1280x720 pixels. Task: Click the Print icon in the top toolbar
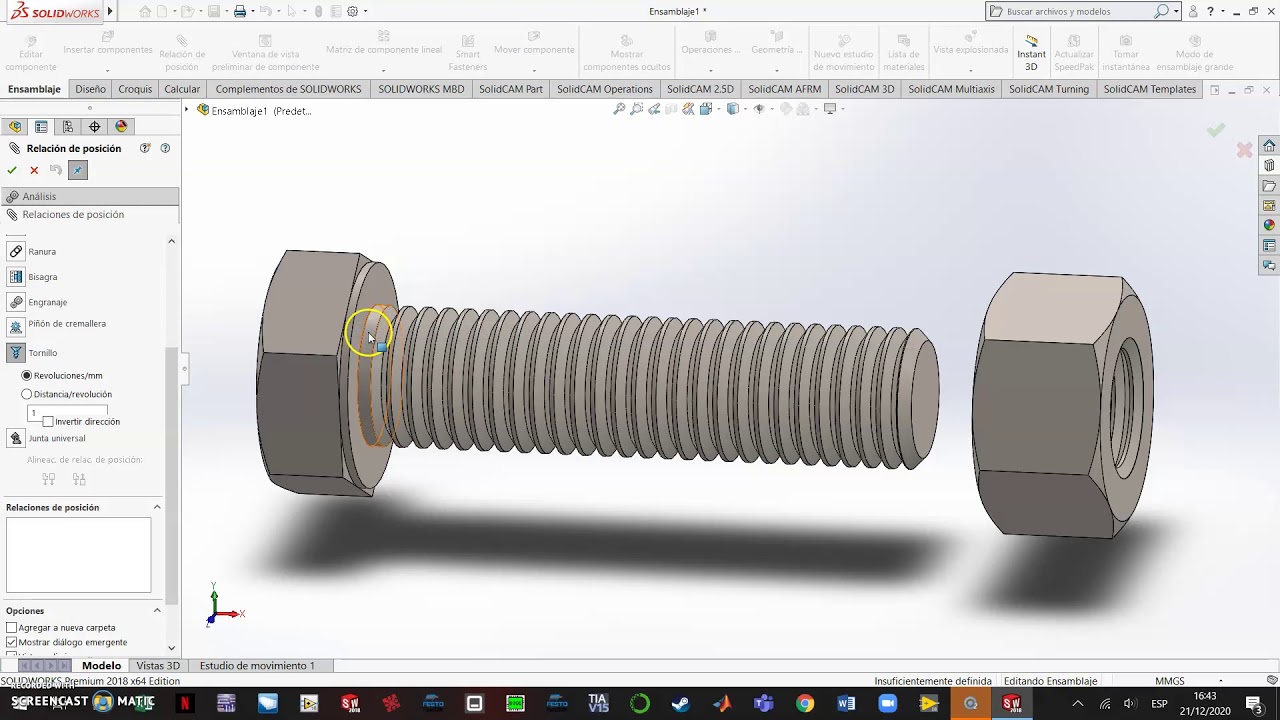point(240,12)
